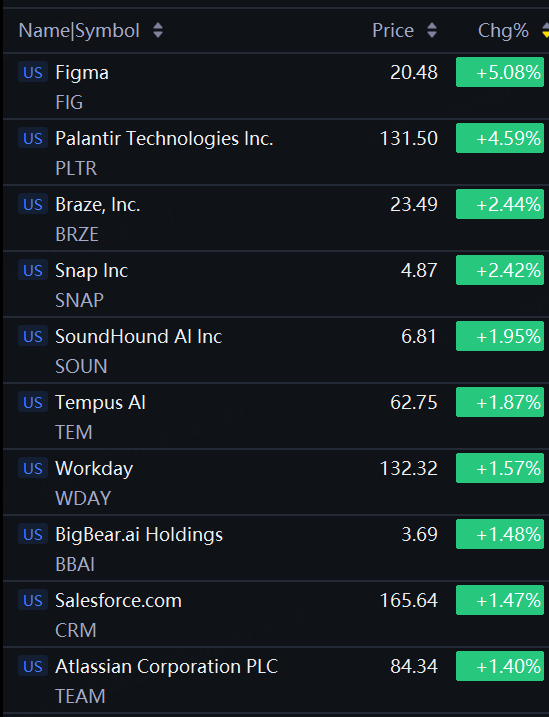Click the +1.47% badge for Salesforce.com
Screen dimensions: 549x717
pyautogui.click(x=500, y=600)
